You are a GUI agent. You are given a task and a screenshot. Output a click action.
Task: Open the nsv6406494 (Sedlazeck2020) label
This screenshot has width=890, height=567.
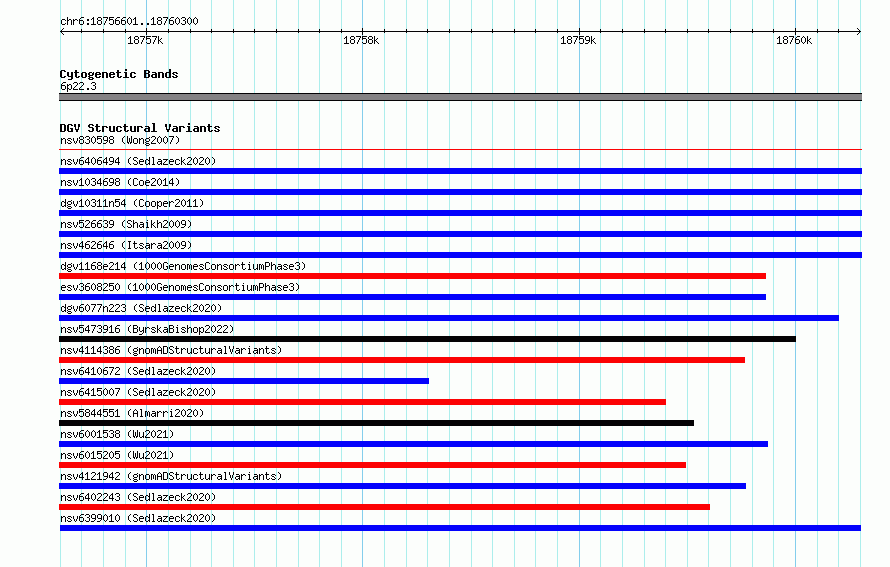pos(138,161)
